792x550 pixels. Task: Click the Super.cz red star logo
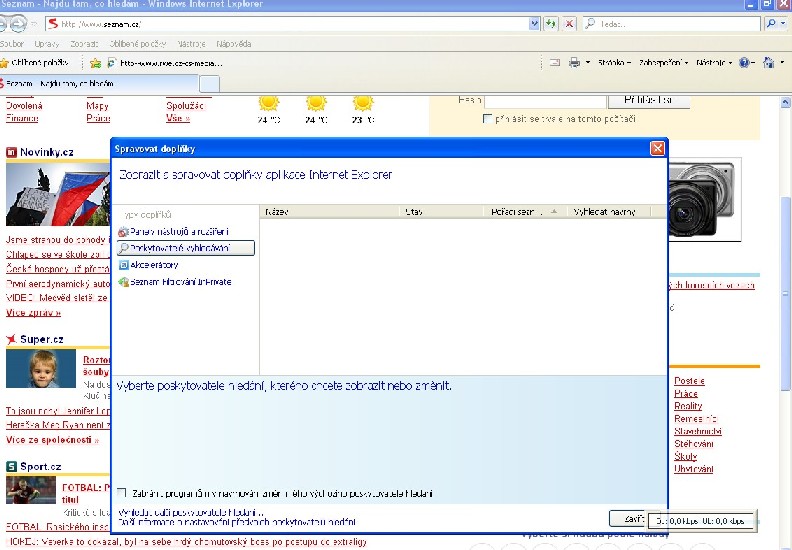tap(12, 339)
